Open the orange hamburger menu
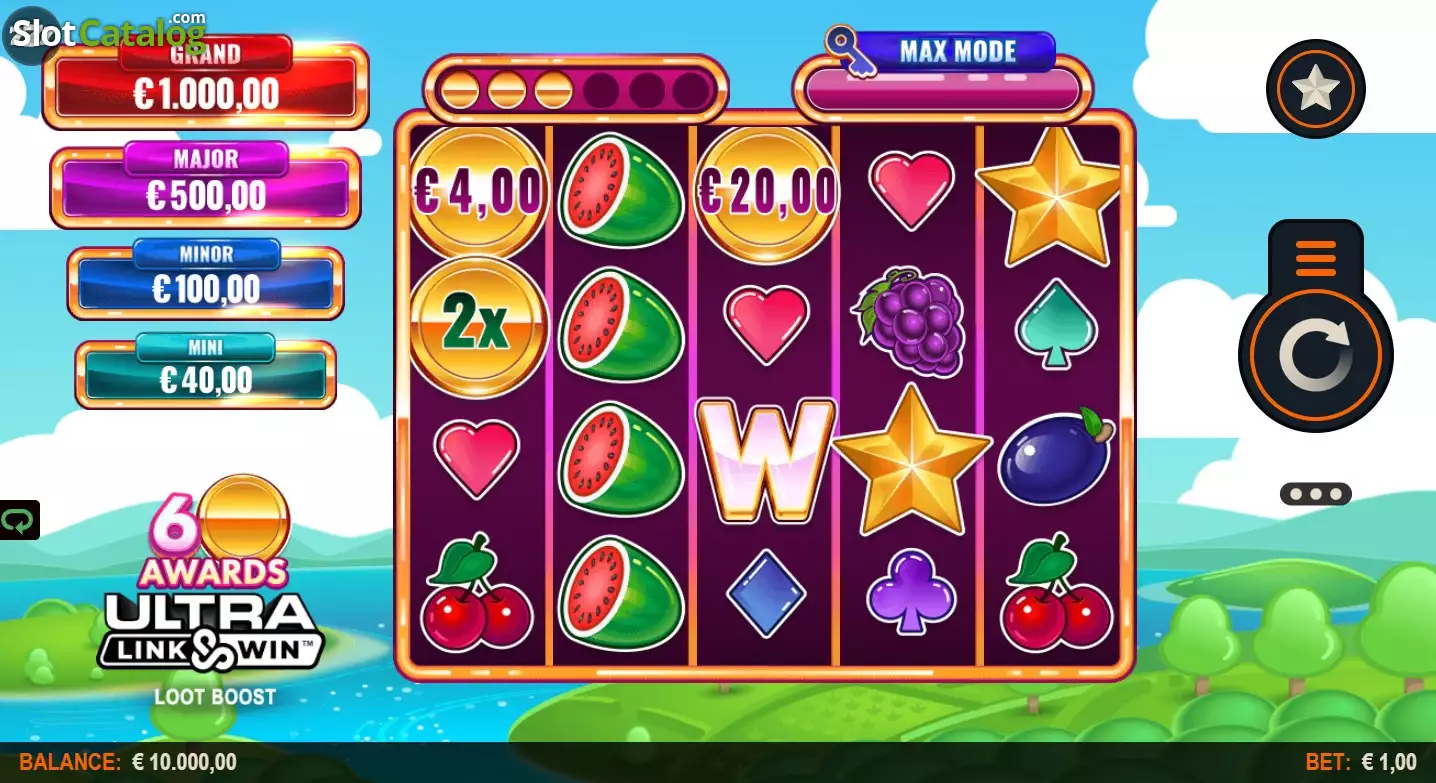The height and width of the screenshot is (783, 1436). (1315, 258)
